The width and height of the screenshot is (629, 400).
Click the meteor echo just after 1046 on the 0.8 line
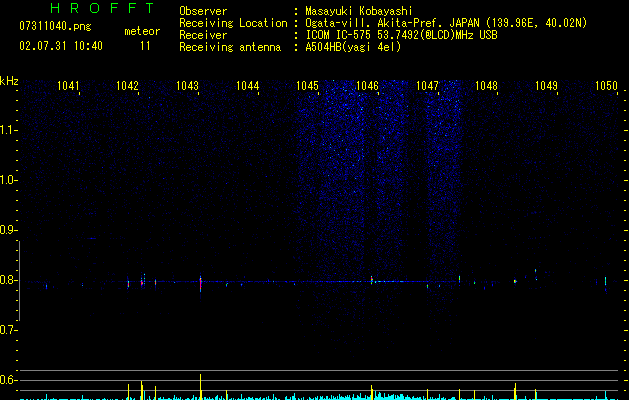(x=372, y=280)
